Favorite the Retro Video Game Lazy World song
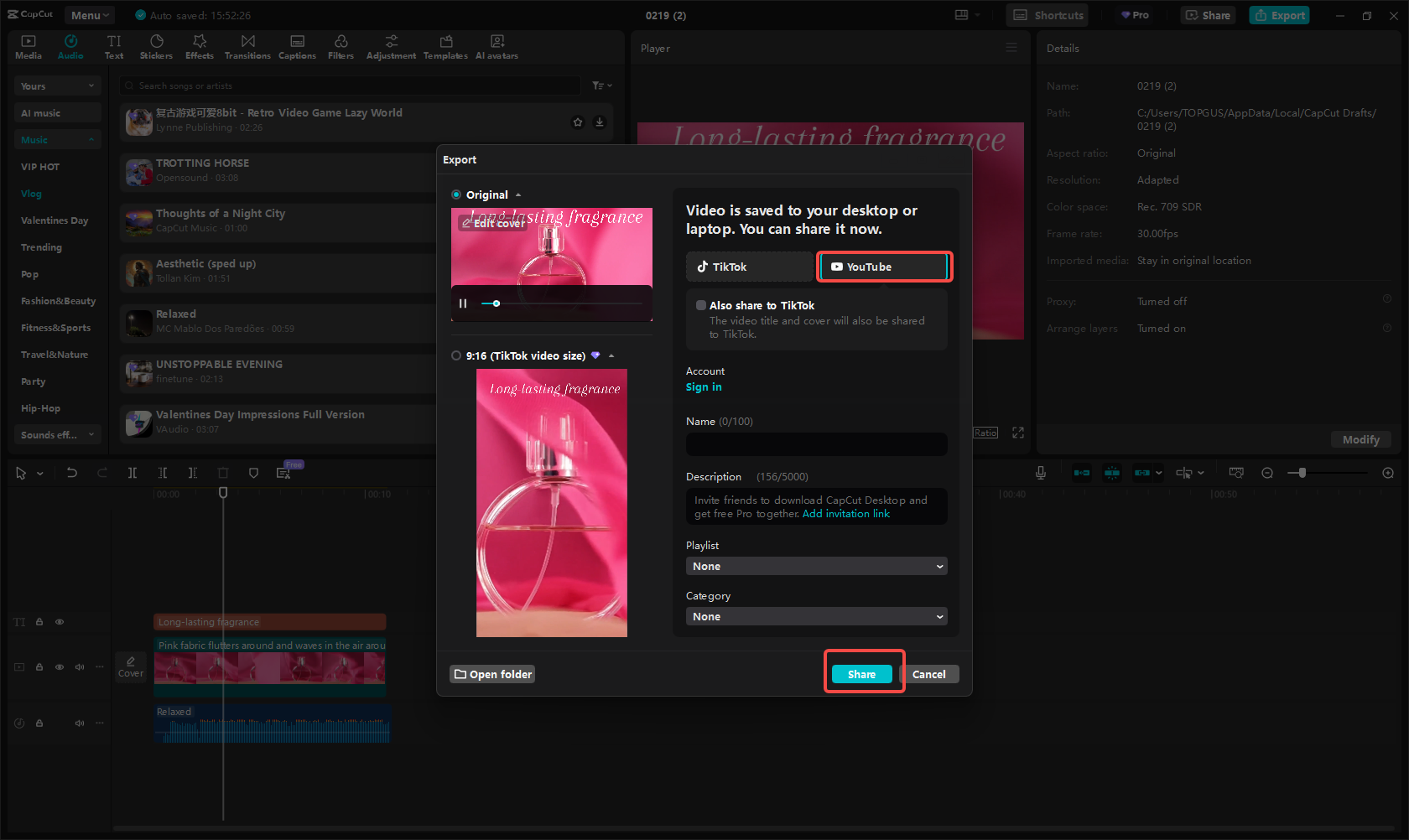 pos(578,122)
